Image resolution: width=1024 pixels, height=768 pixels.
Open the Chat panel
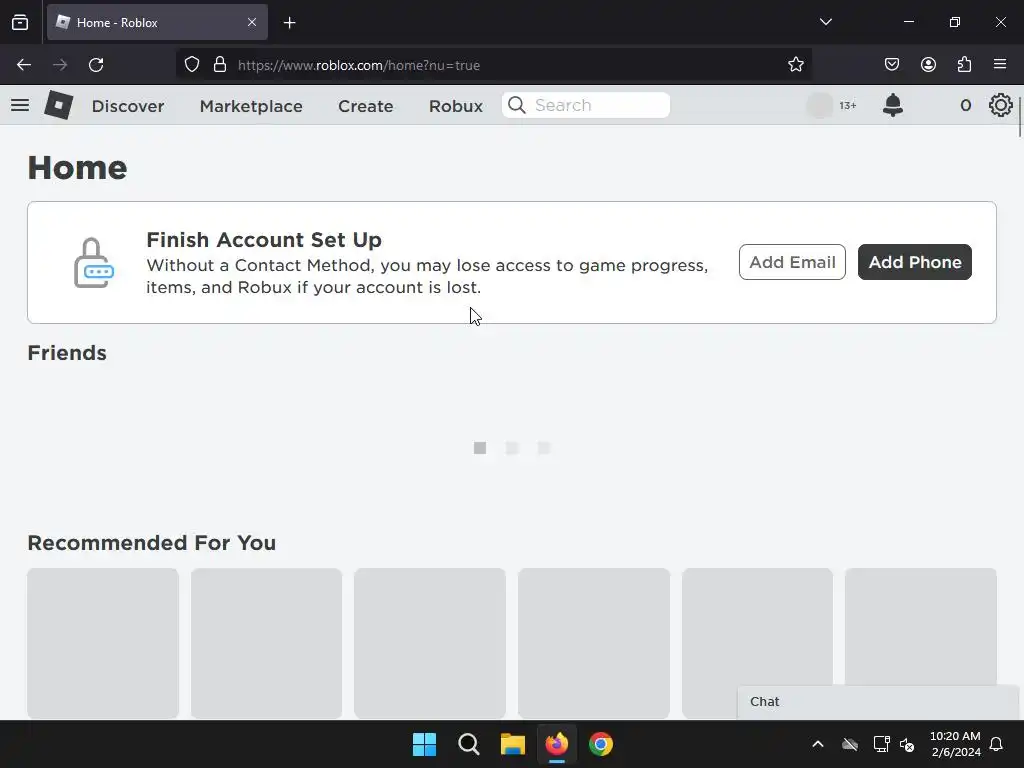click(878, 702)
